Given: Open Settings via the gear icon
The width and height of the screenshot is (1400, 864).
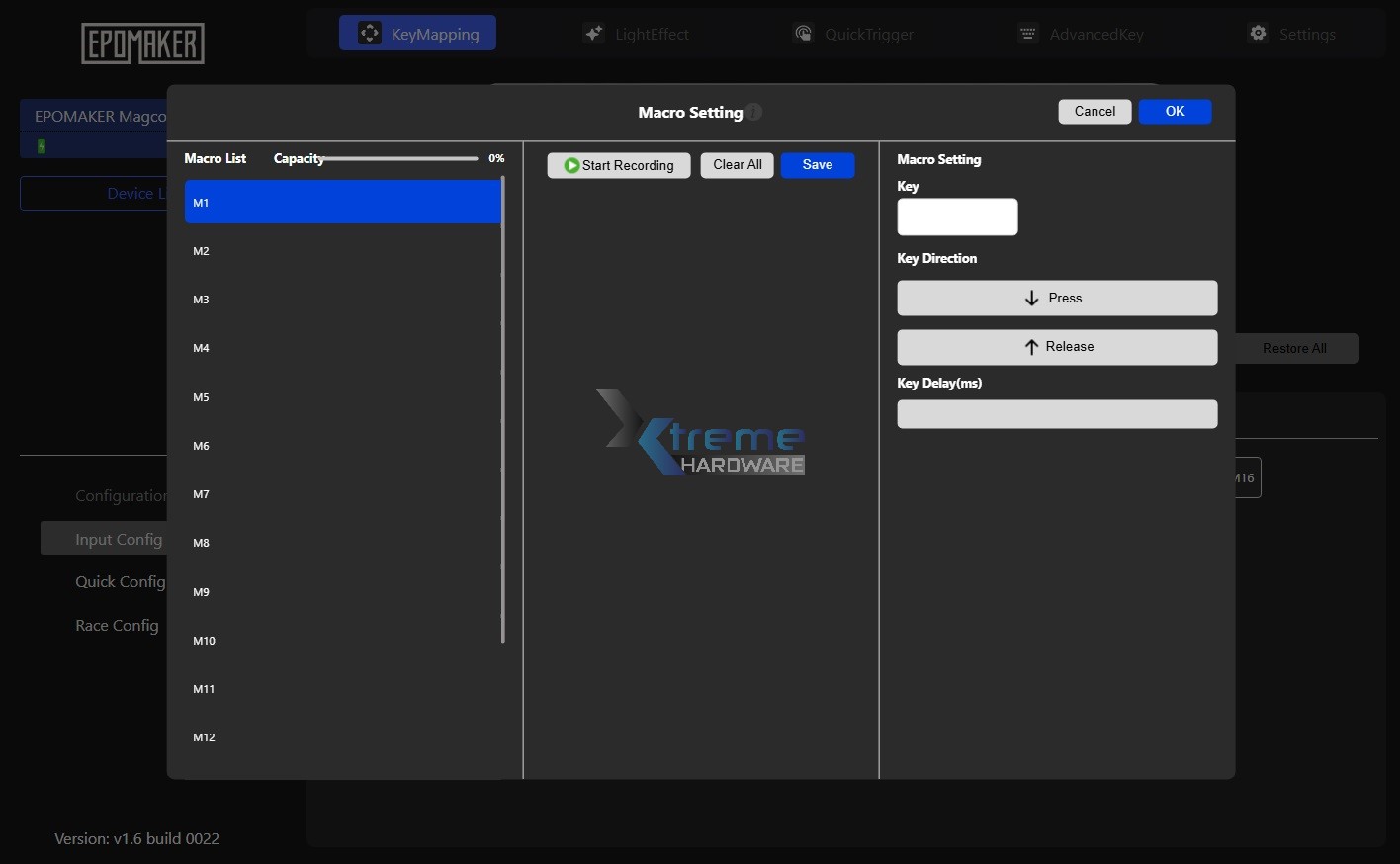Looking at the screenshot, I should click(1258, 32).
